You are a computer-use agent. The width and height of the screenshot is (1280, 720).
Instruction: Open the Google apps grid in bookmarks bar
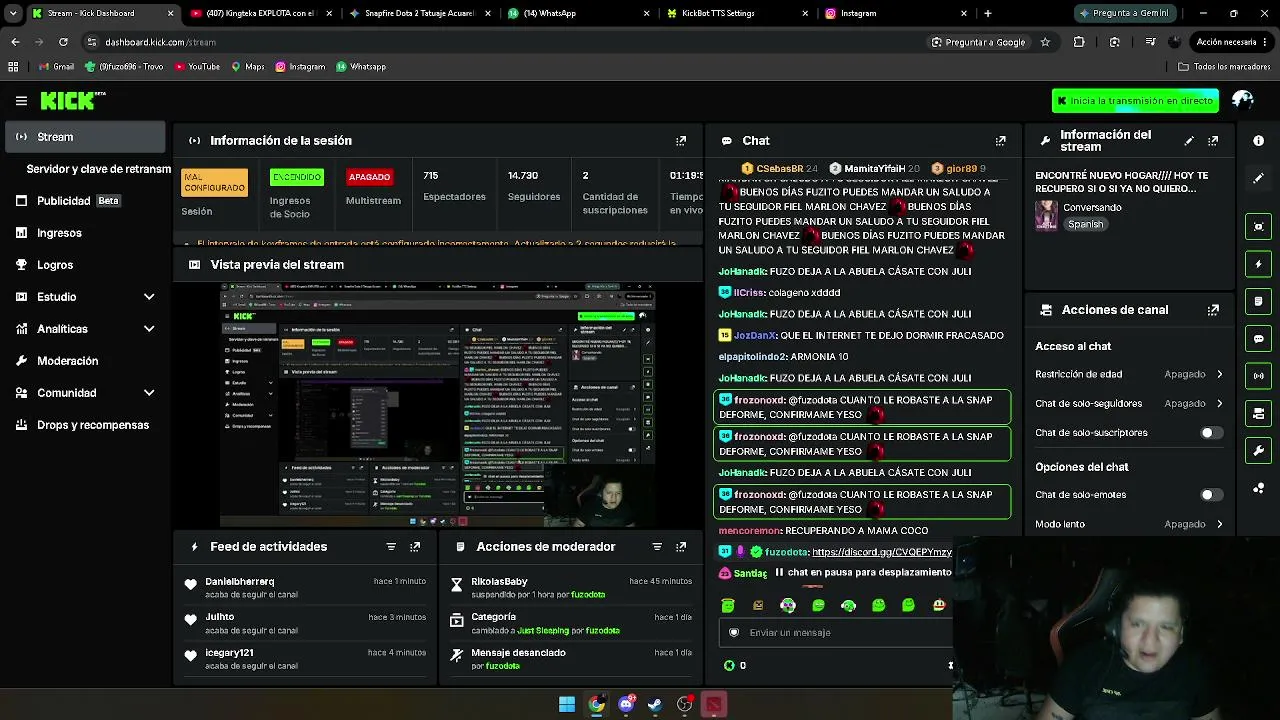click(13, 67)
